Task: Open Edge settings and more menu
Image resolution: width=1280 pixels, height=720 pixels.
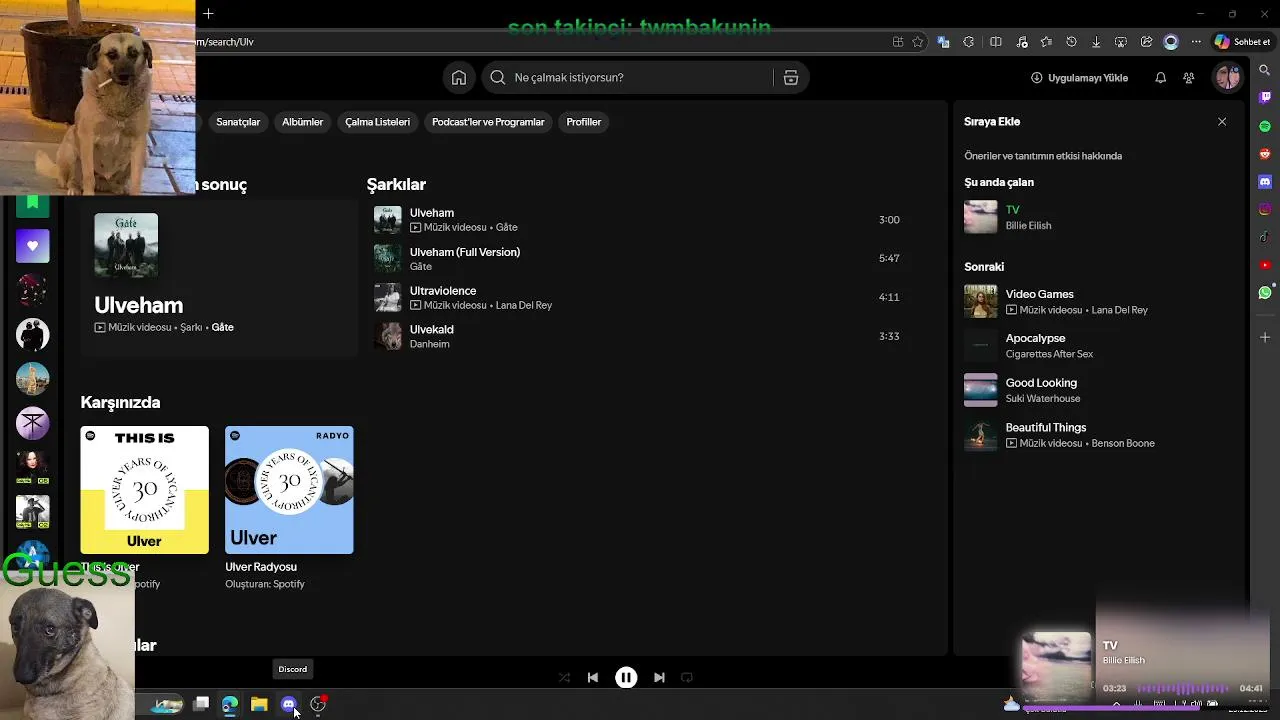Action: click(x=1196, y=42)
